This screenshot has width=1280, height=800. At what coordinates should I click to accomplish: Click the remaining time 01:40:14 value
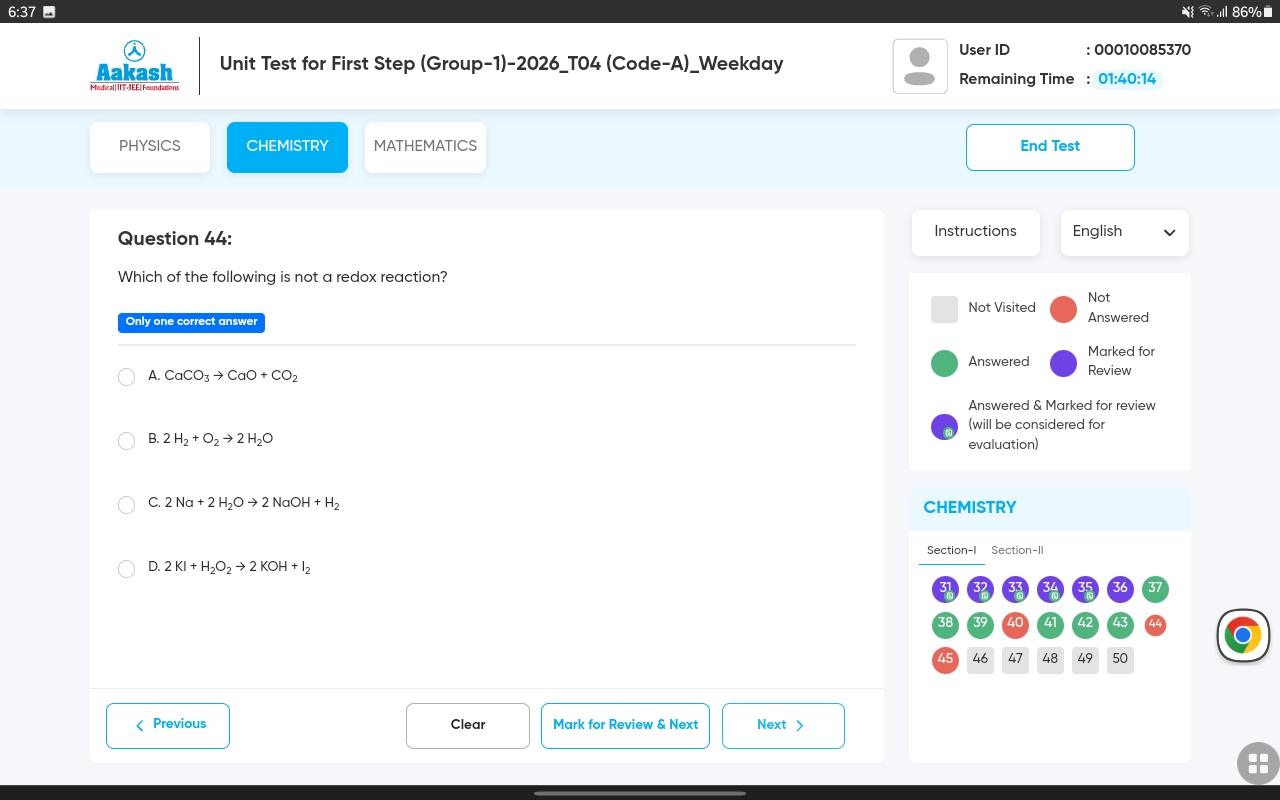(x=1126, y=79)
